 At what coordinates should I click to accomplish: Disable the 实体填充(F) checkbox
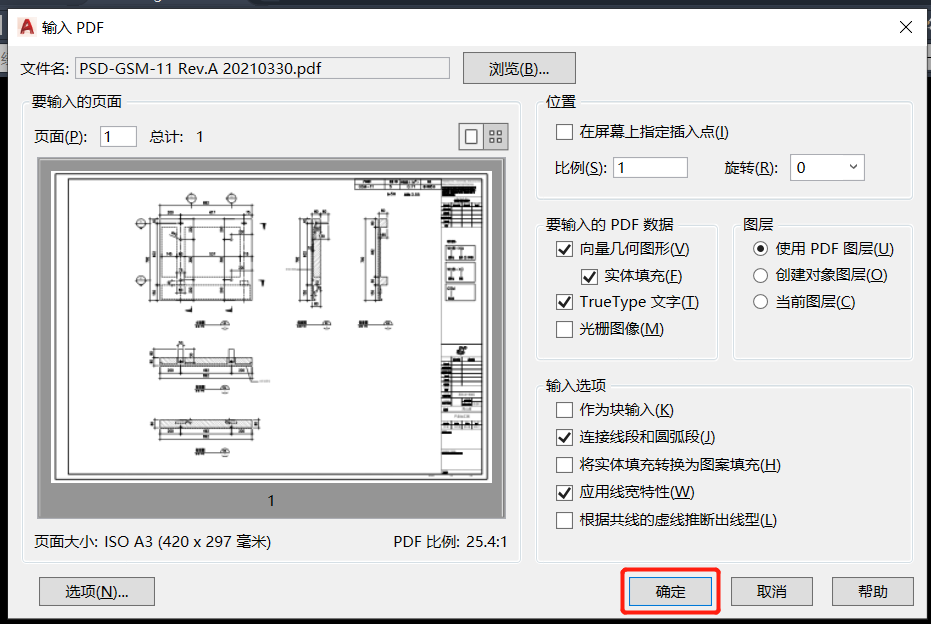(589, 276)
